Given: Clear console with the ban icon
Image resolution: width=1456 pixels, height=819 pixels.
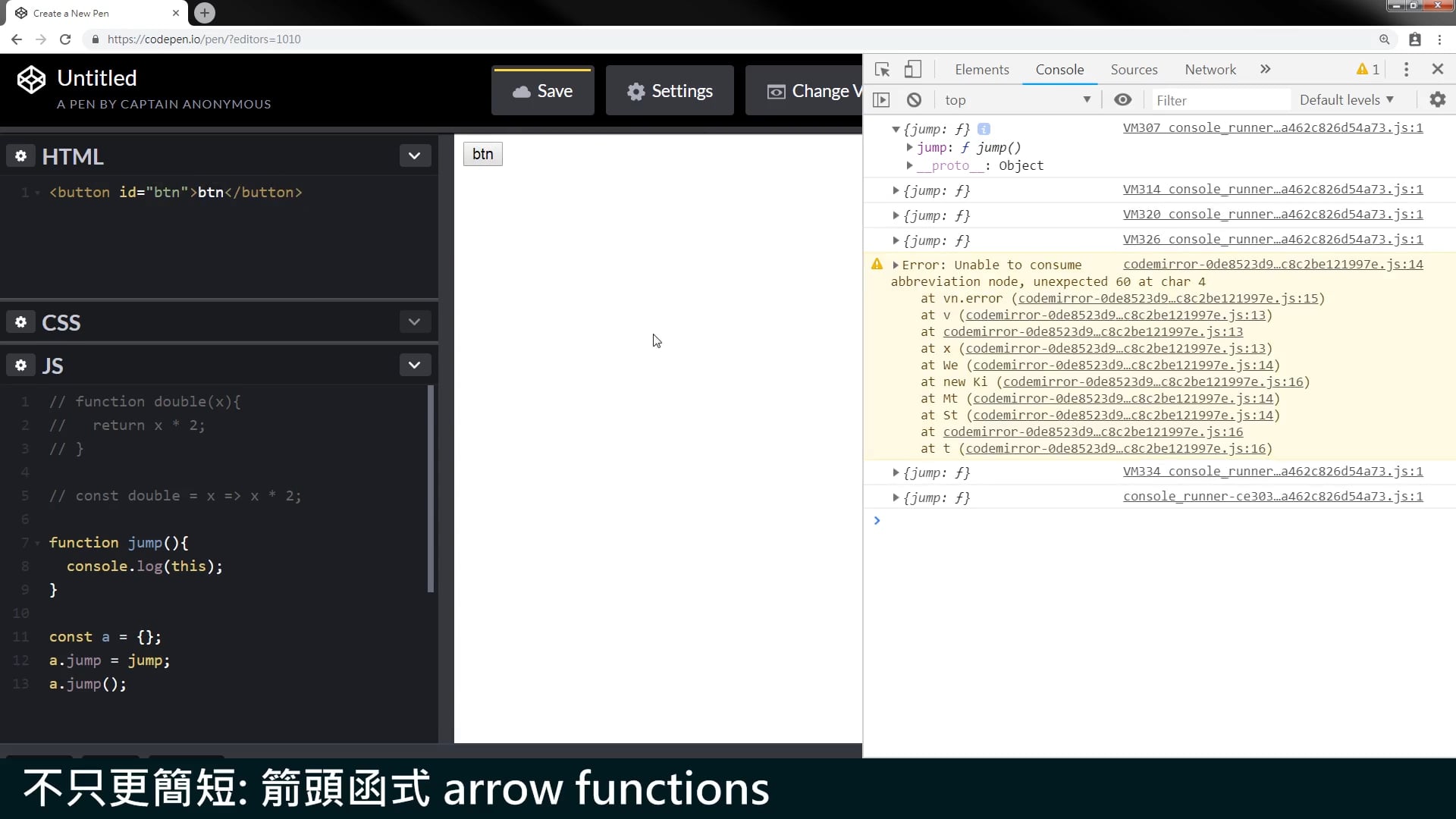Looking at the screenshot, I should pos(914,99).
